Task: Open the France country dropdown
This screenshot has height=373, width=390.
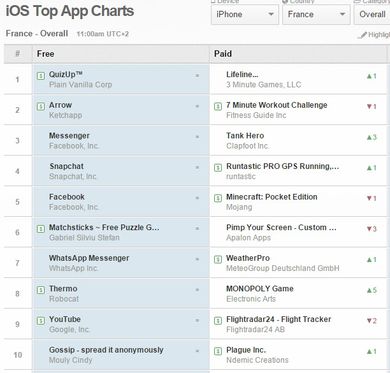Action: [316, 14]
